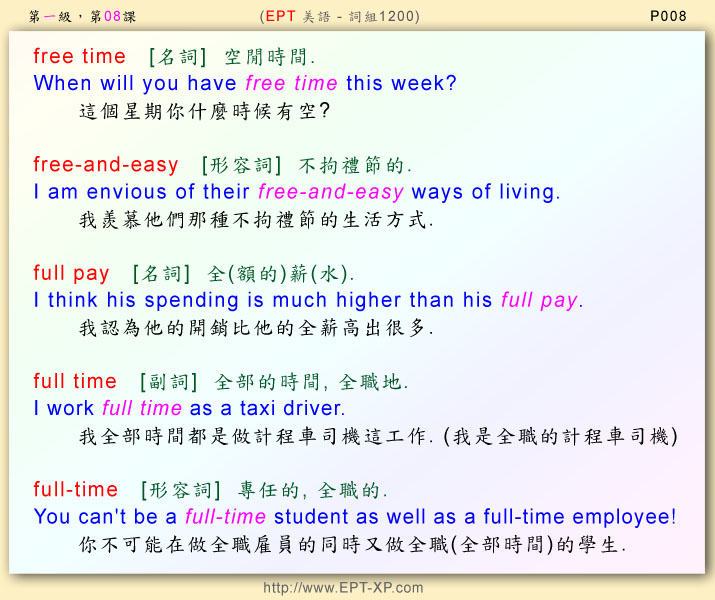Image resolution: width=715 pixels, height=600 pixels.
Task: Click the http://www.EPT-XP.com URL at bottom
Action: click(x=343, y=588)
